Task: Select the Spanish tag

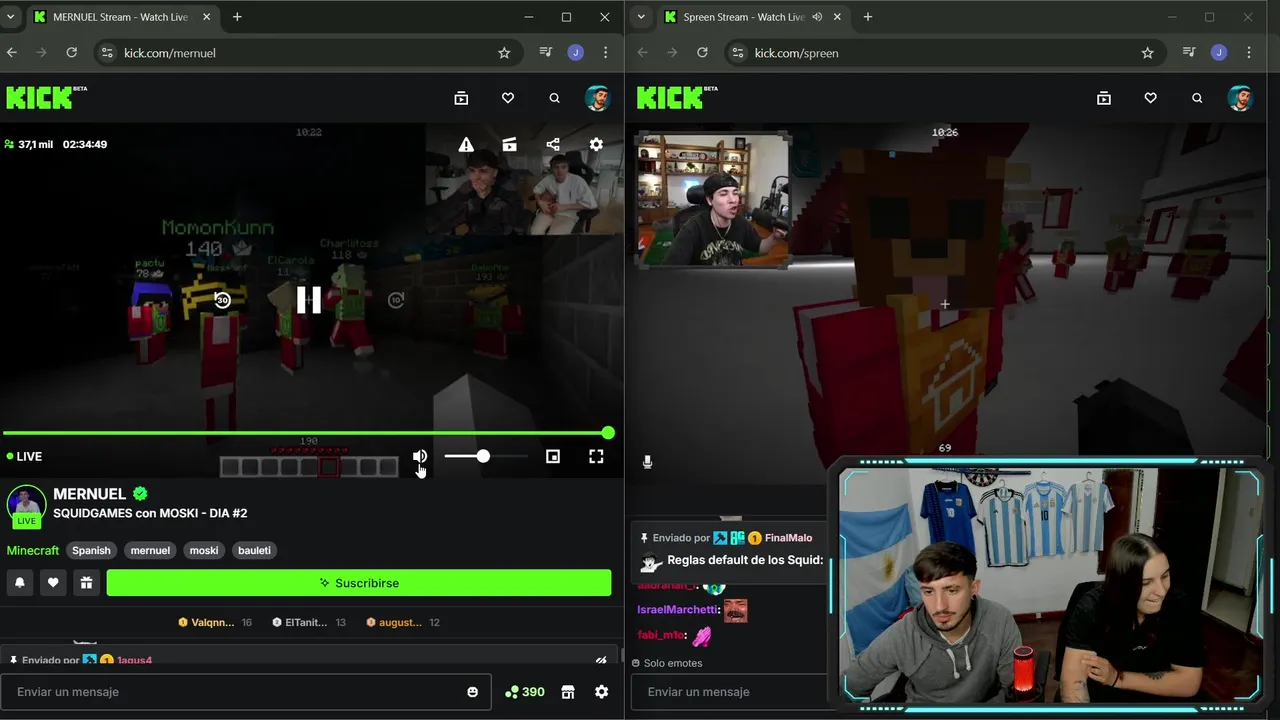Action: 91,550
